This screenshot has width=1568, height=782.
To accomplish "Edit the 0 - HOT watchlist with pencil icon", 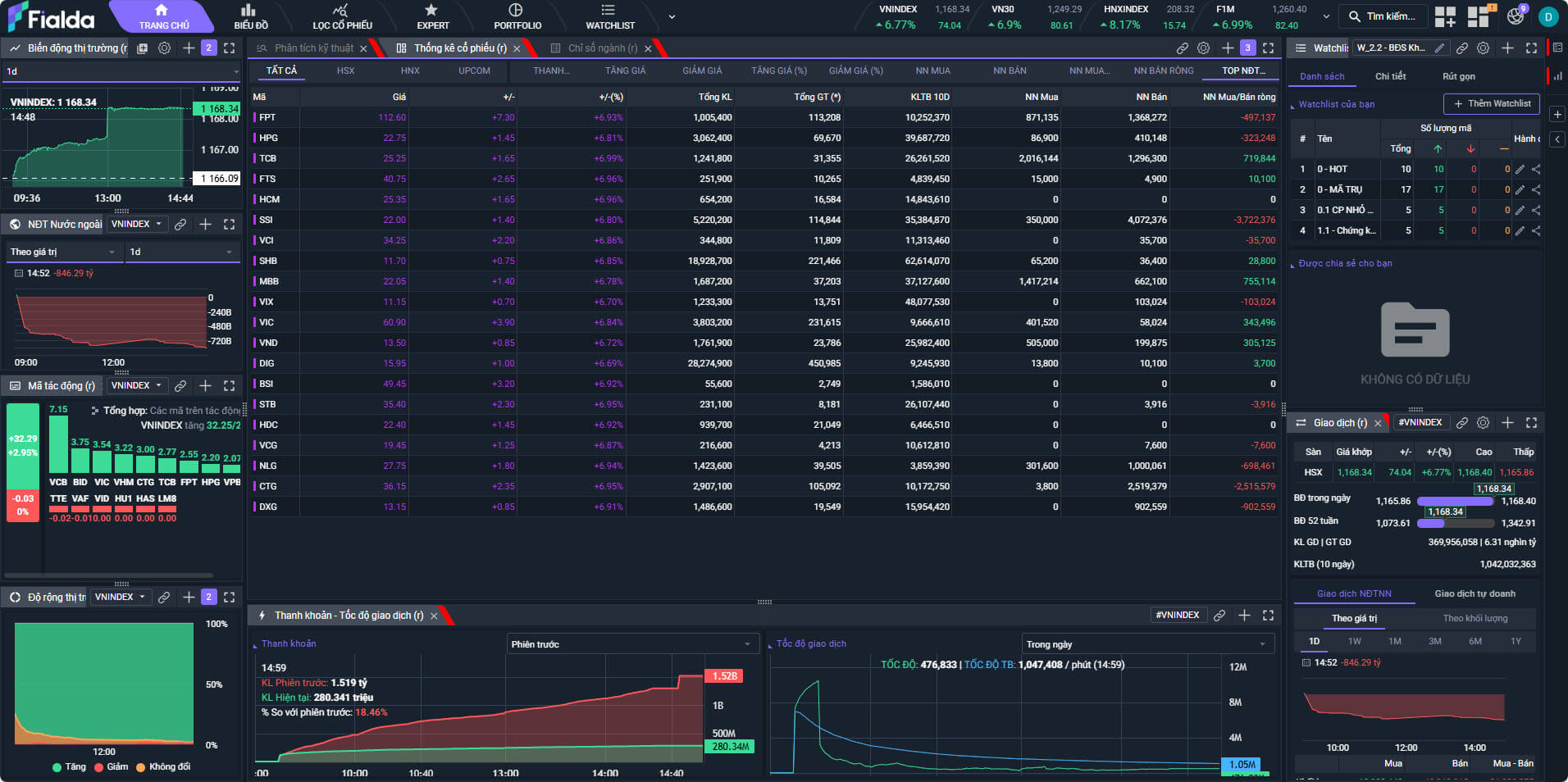I will 1520,170.
